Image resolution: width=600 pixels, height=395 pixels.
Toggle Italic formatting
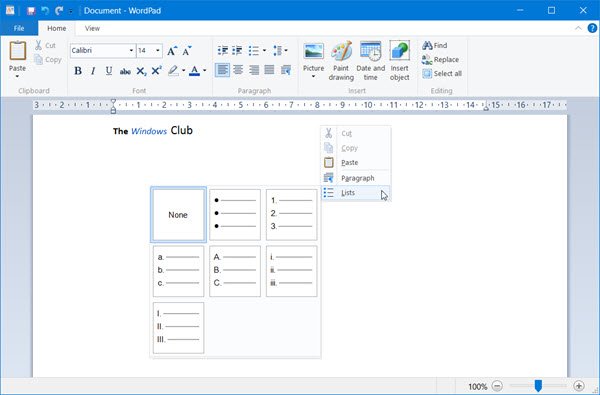tap(93, 71)
